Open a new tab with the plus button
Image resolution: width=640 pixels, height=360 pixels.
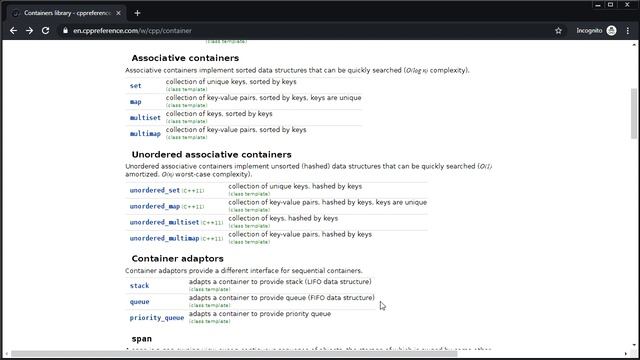coord(137,13)
